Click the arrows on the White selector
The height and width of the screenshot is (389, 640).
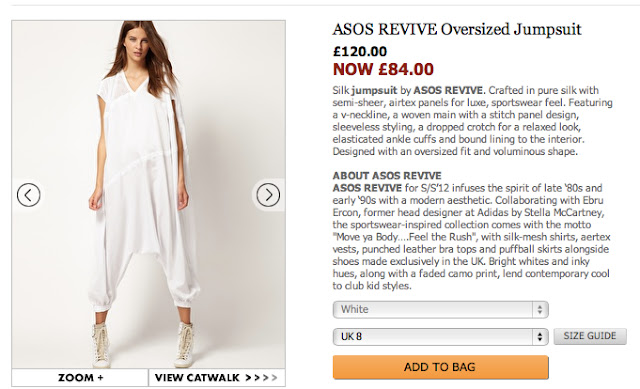coord(540,310)
